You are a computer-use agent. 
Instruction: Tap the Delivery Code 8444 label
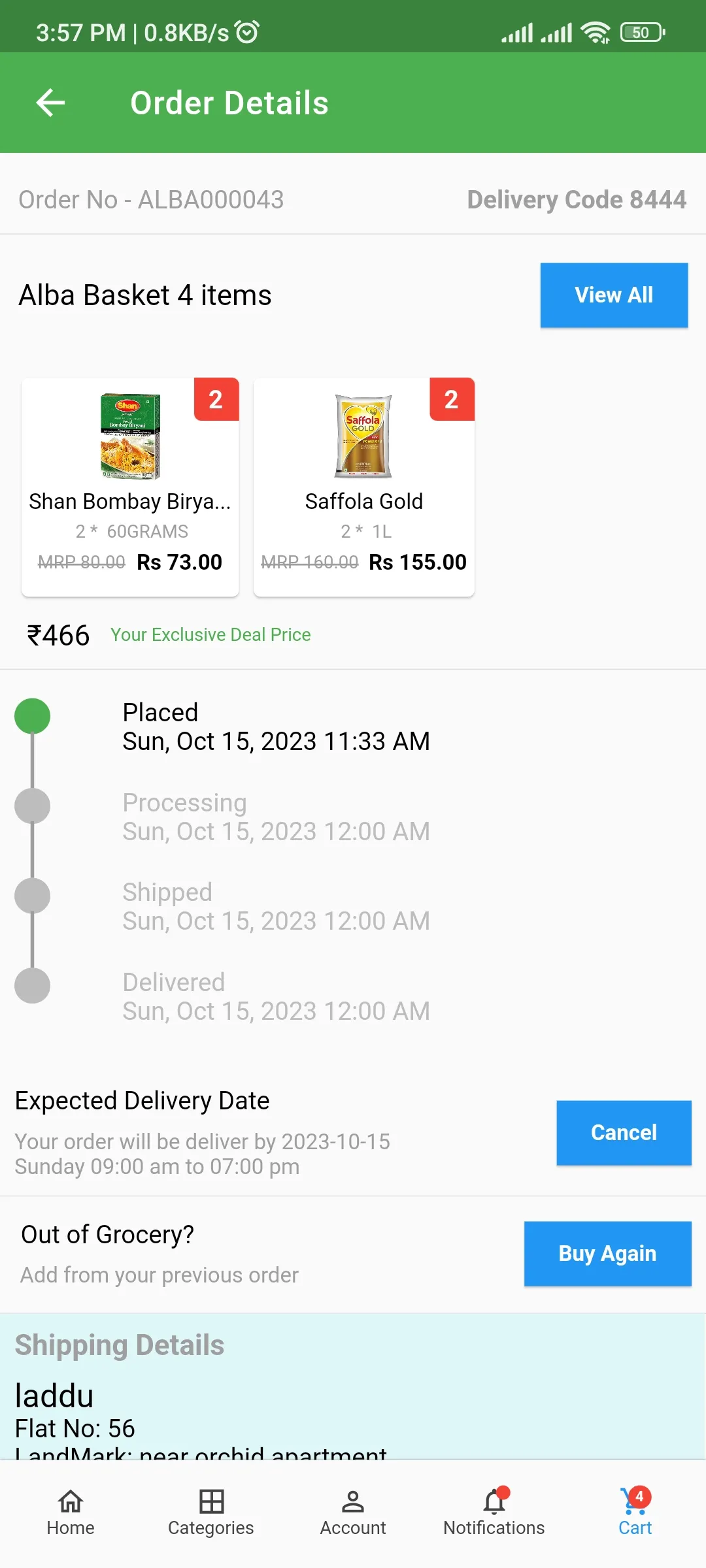577,199
